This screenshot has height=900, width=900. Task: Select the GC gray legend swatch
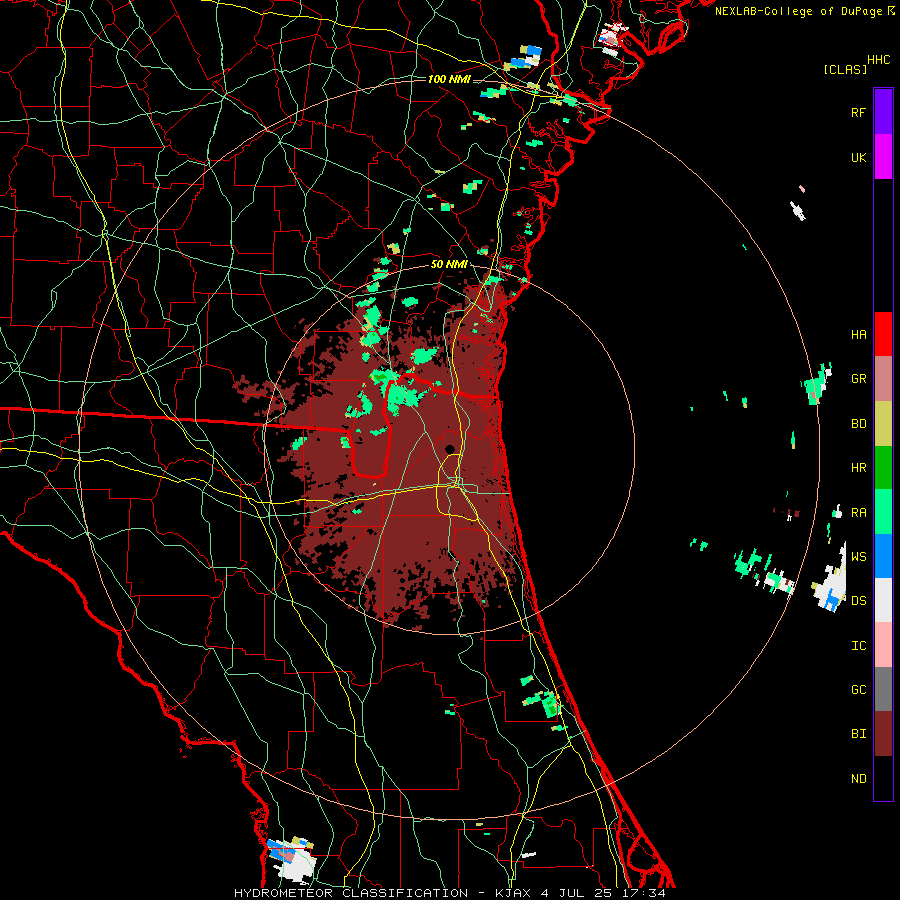pos(883,689)
